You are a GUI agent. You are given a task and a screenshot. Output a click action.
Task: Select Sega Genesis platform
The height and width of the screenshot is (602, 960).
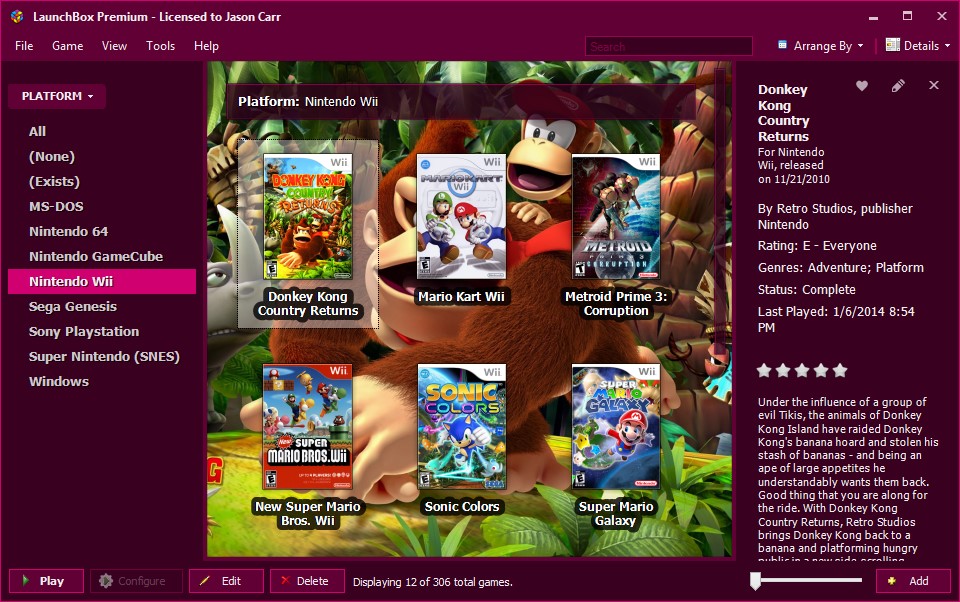(x=73, y=307)
